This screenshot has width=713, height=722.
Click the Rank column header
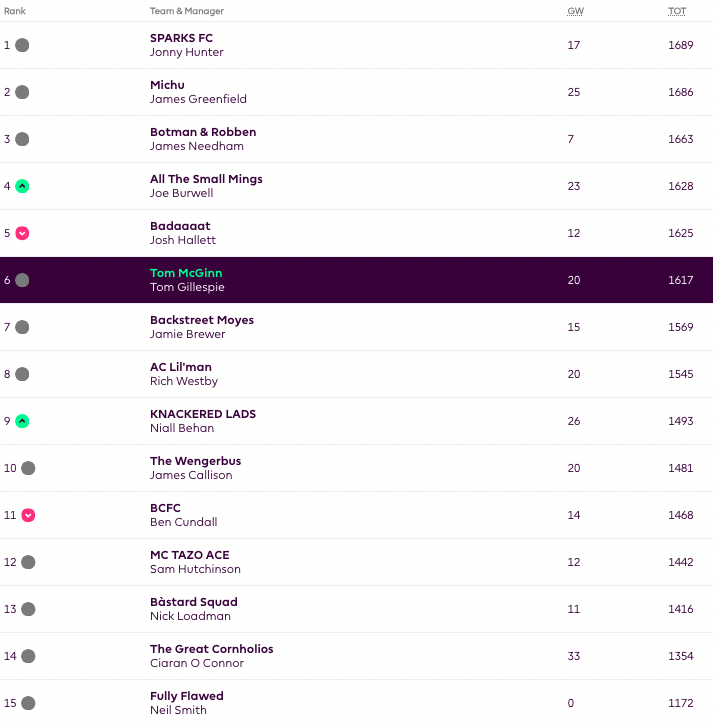click(15, 11)
